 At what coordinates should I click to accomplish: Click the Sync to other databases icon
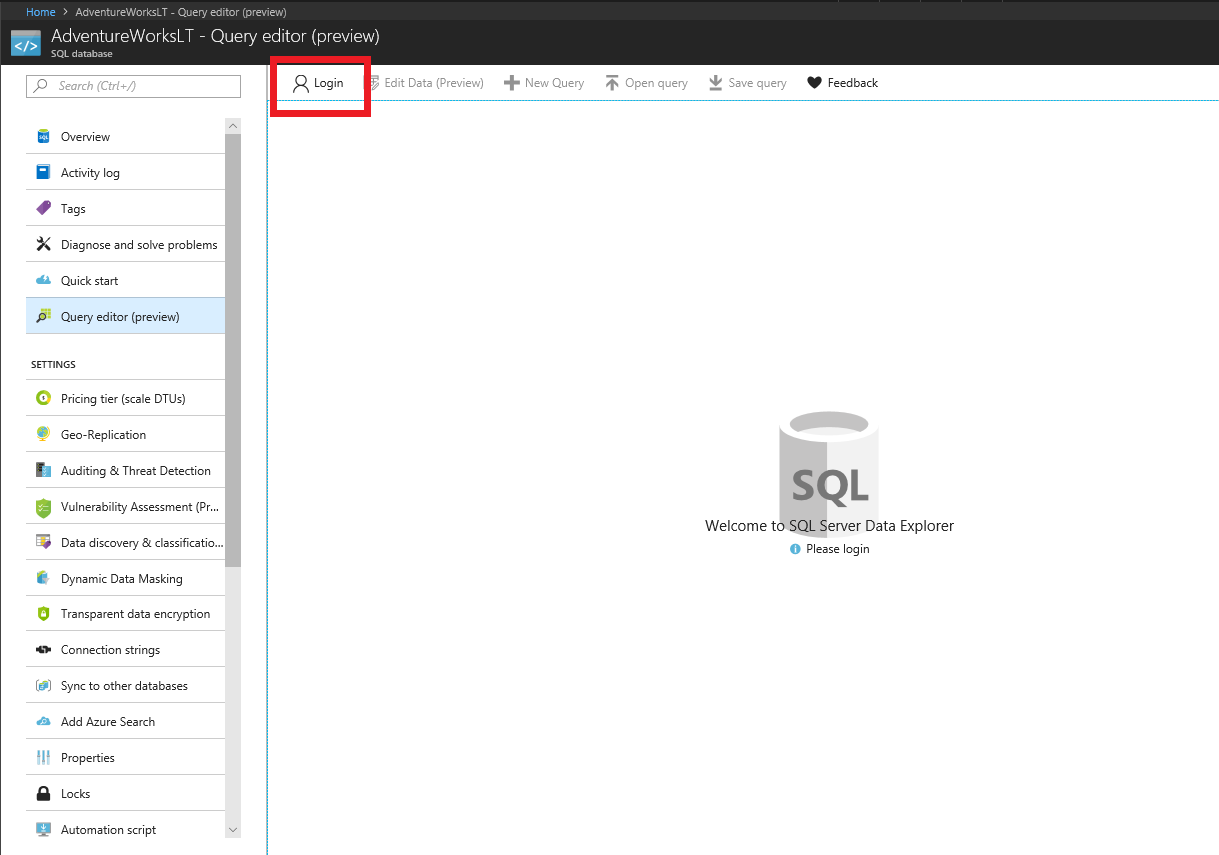pyautogui.click(x=43, y=686)
